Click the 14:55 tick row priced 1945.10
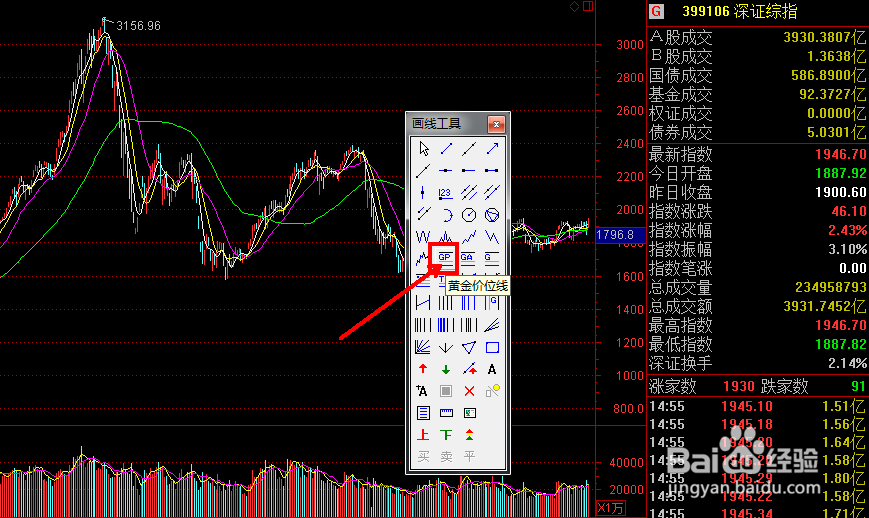 pos(758,406)
